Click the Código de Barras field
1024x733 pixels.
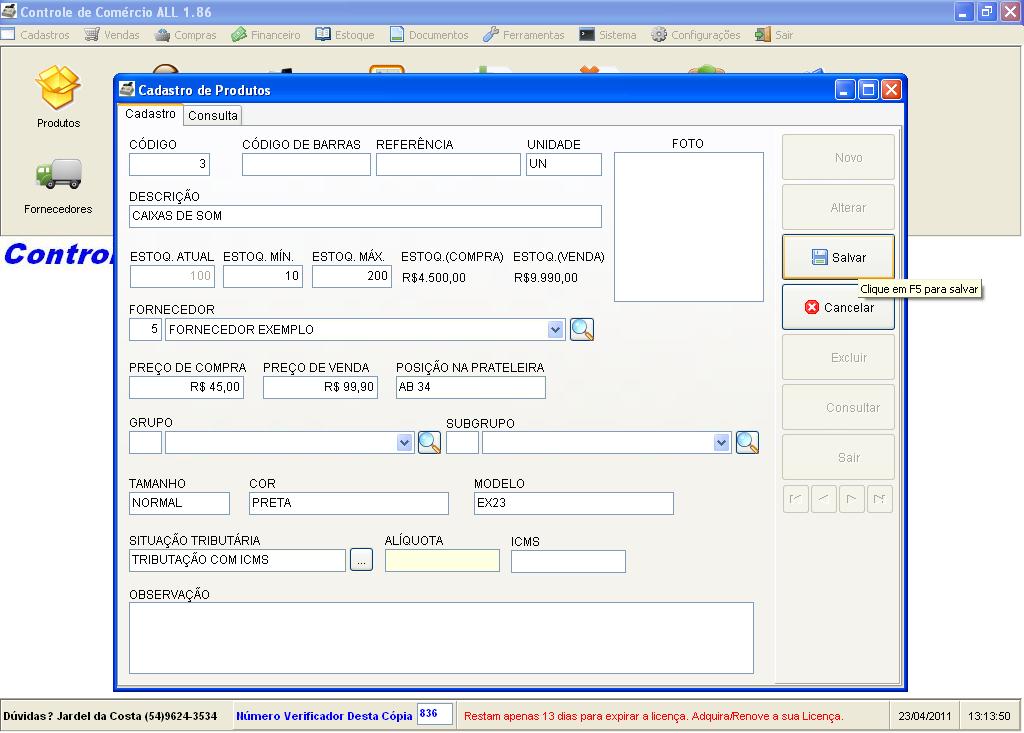pyautogui.click(x=306, y=165)
